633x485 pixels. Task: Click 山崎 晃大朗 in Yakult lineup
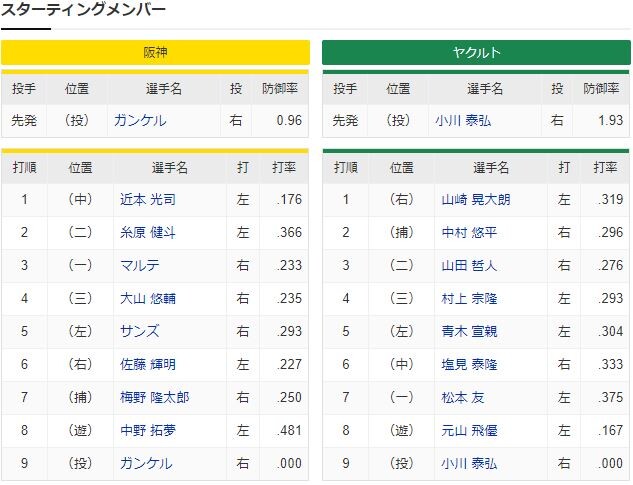point(476,199)
